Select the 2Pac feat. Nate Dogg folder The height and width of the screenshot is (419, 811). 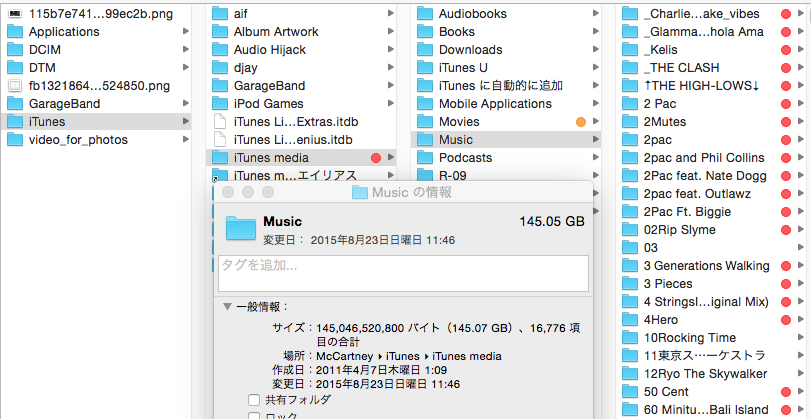point(713,176)
